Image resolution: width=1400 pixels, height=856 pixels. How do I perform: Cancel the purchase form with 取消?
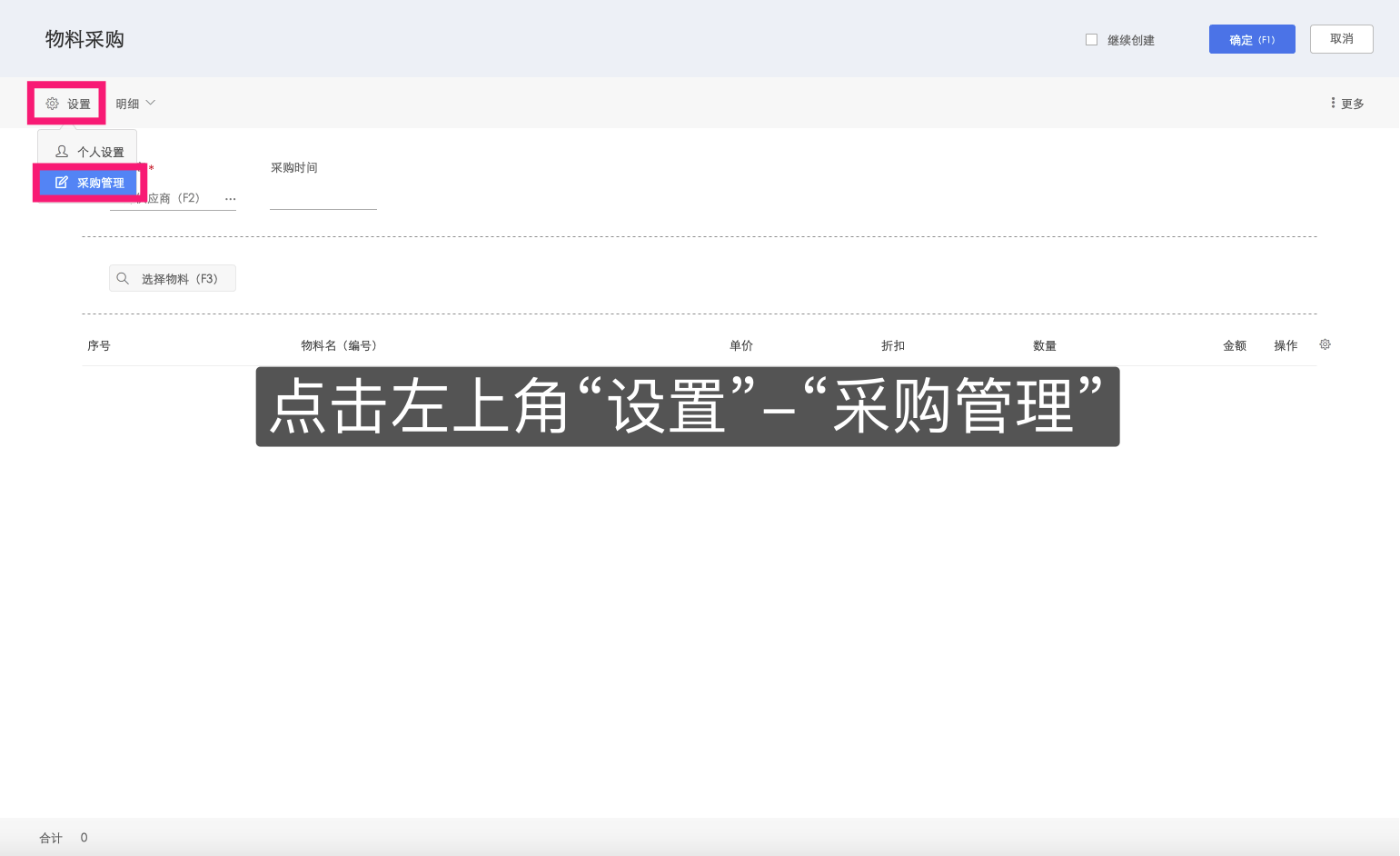(x=1342, y=39)
